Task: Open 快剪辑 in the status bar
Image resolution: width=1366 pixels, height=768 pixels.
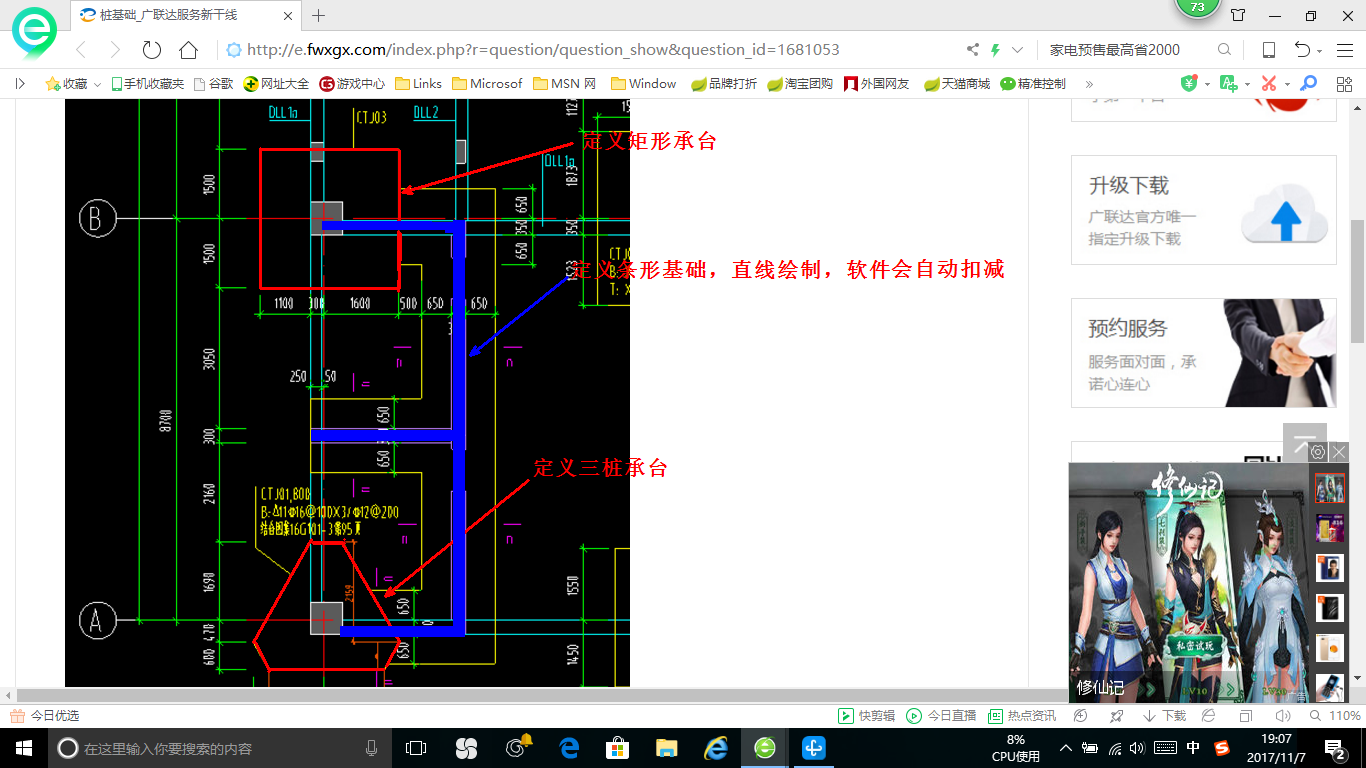Action: (x=867, y=716)
